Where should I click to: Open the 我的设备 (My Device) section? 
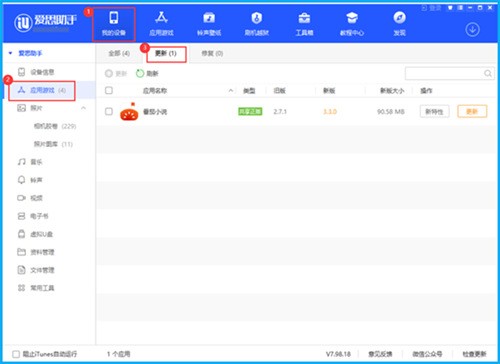tap(114, 23)
